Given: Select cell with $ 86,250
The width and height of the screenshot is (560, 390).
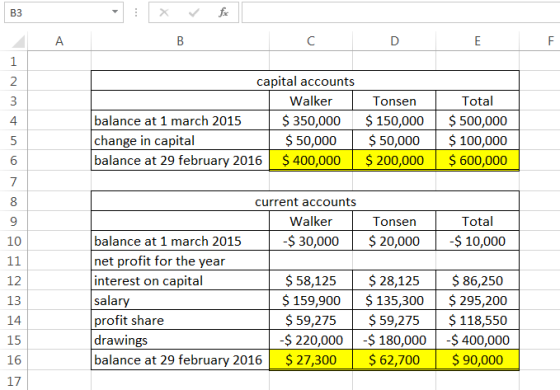Looking at the screenshot, I should pyautogui.click(x=478, y=281).
